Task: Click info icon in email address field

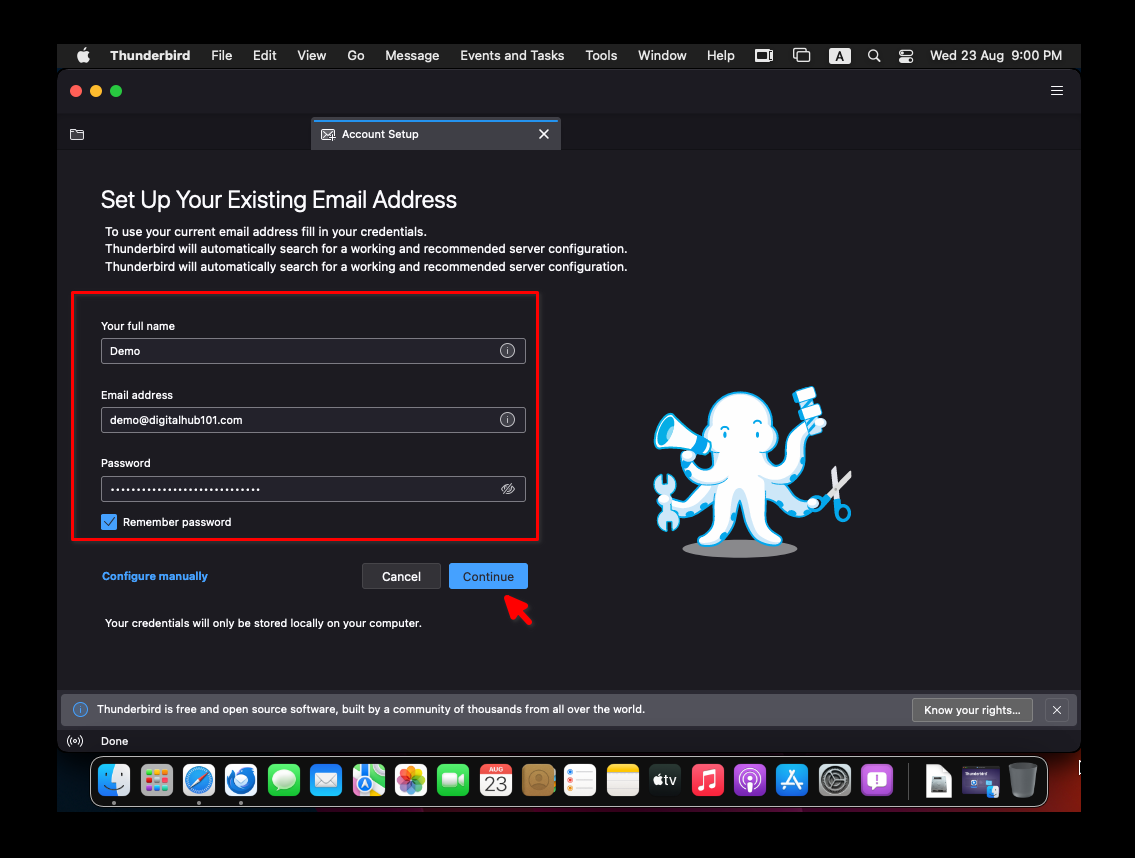Action: 507,419
